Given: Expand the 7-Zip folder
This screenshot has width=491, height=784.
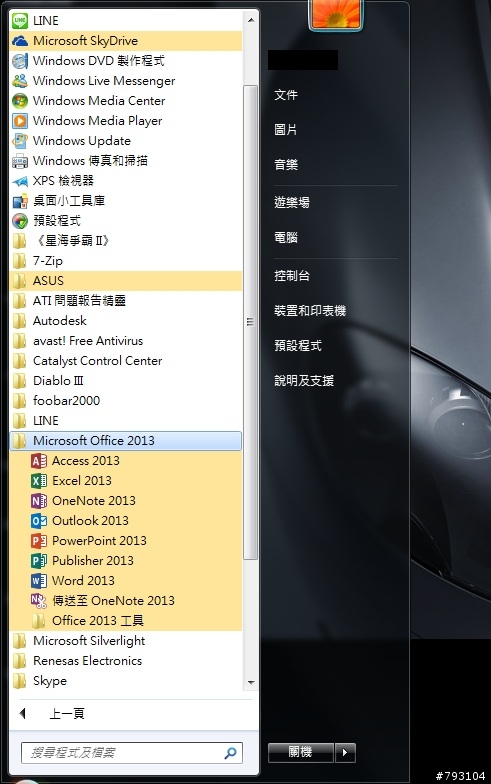Looking at the screenshot, I should point(125,260).
